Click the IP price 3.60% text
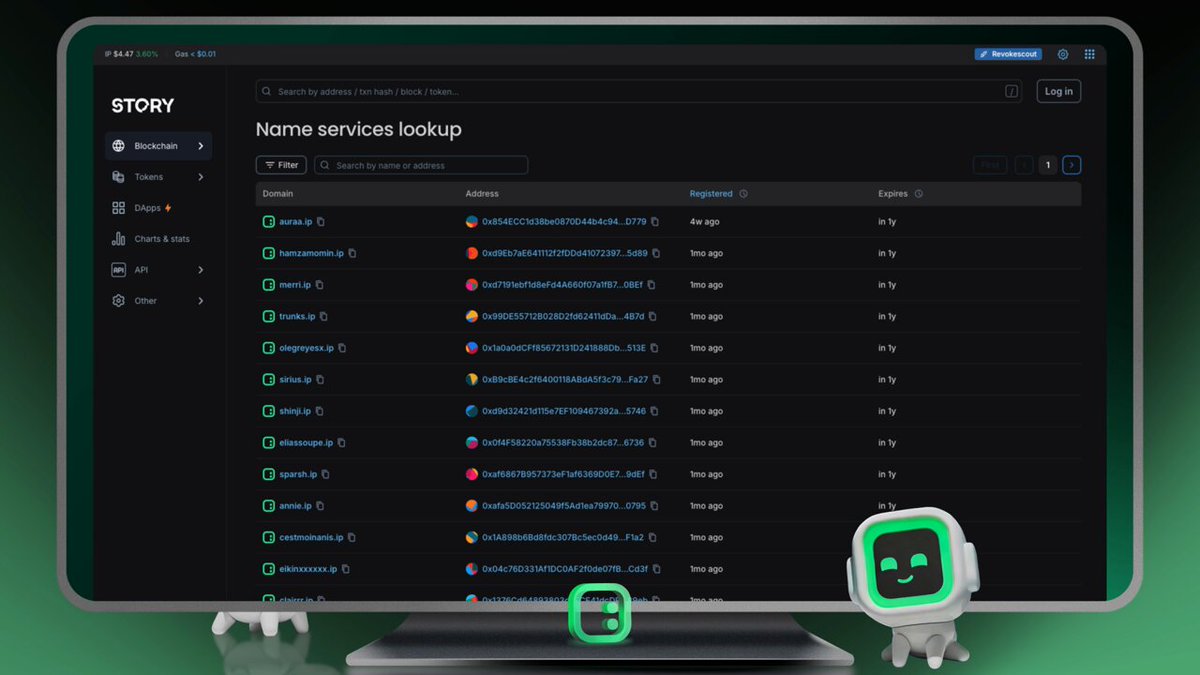 (x=147, y=54)
